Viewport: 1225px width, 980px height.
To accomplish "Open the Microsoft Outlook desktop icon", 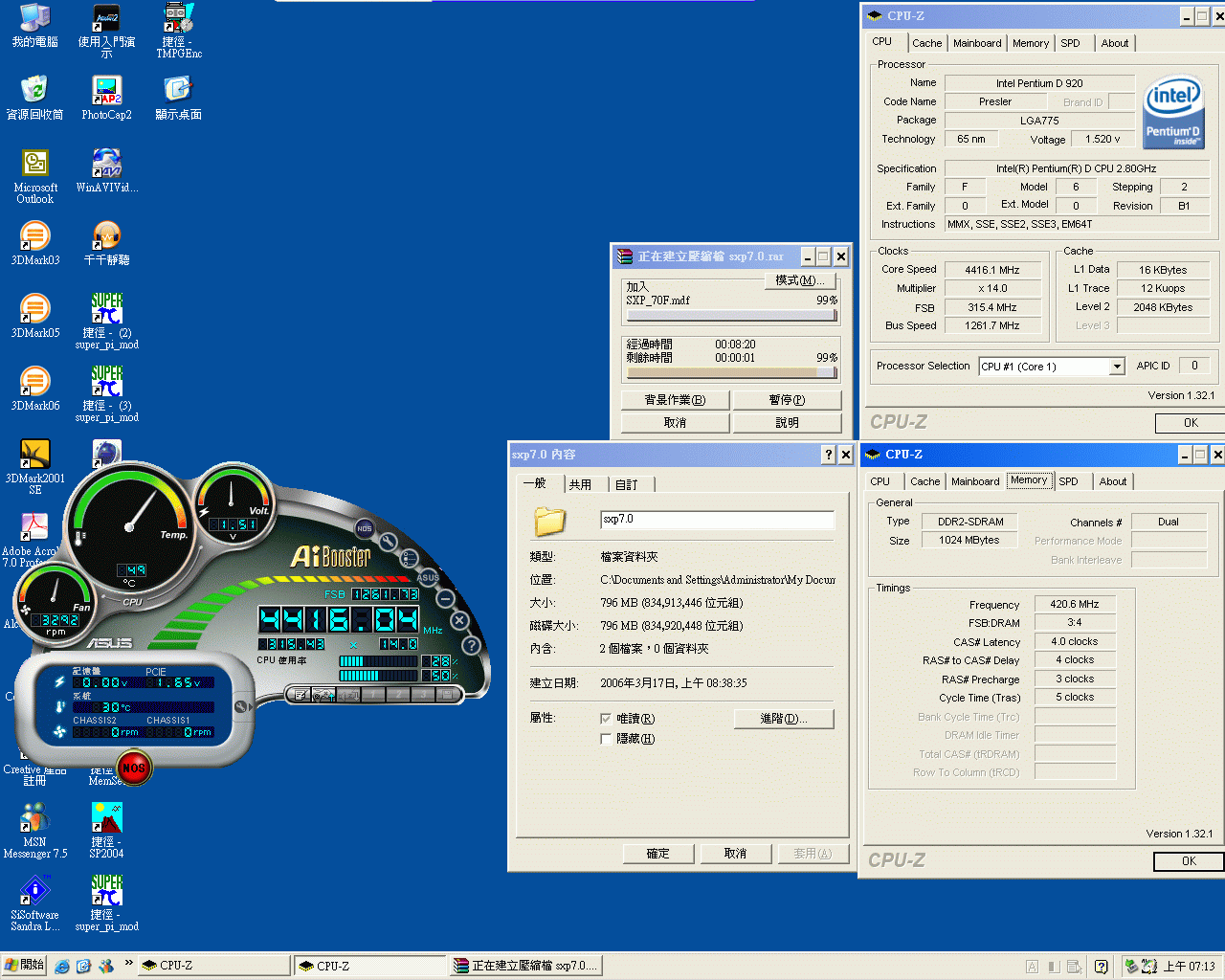I will click(x=35, y=175).
